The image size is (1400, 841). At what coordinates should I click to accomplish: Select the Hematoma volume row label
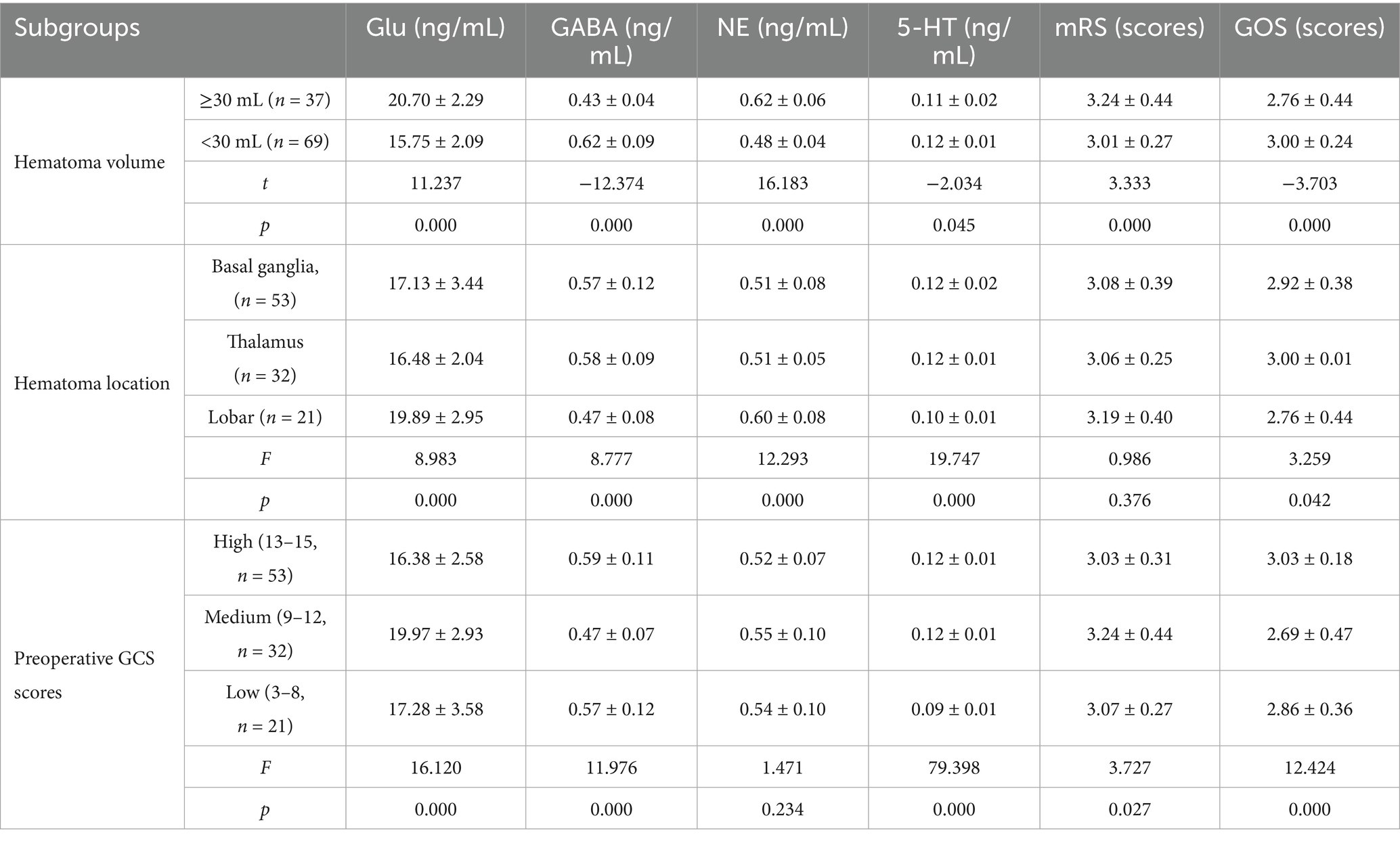(89, 162)
